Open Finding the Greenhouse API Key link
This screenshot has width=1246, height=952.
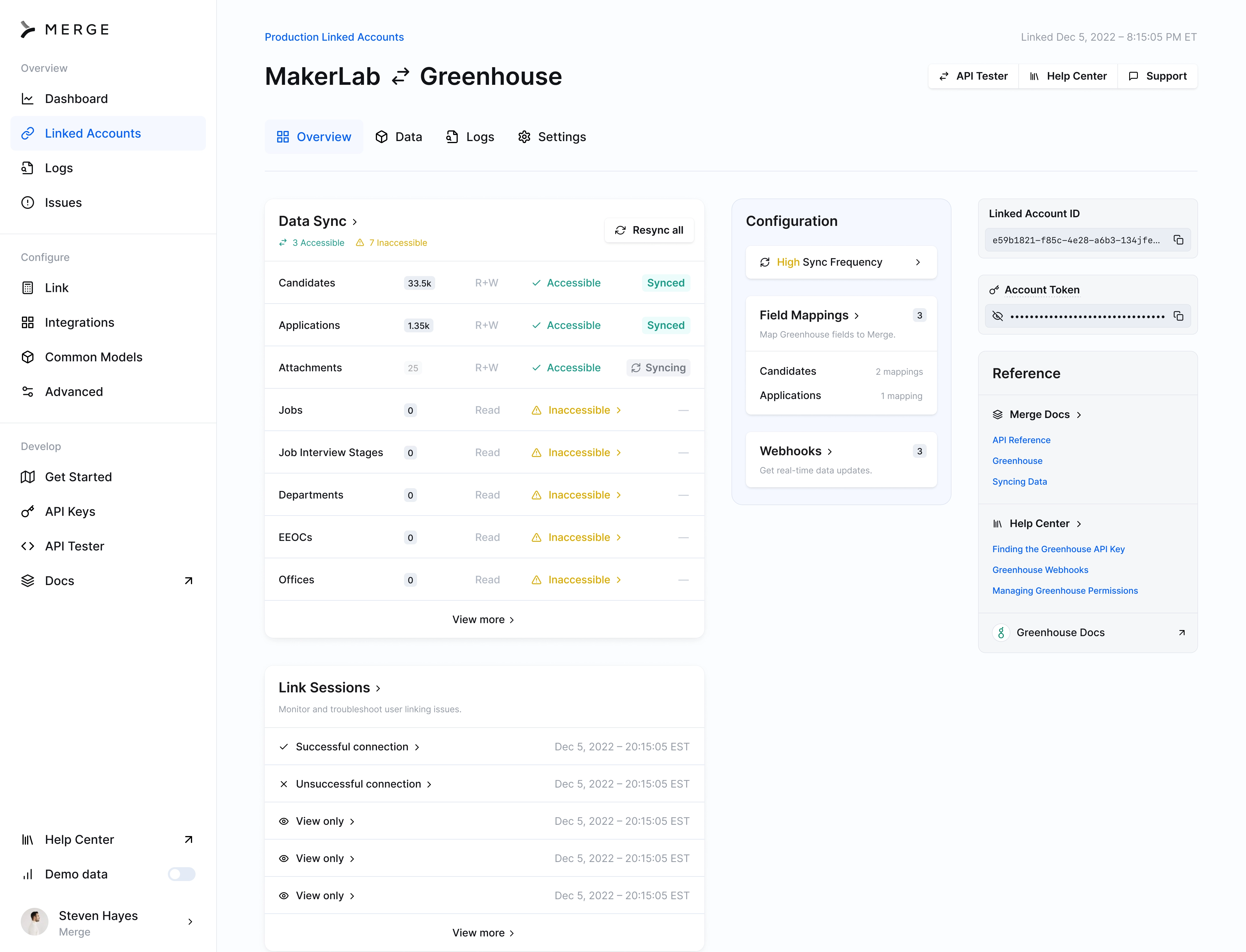coord(1059,549)
